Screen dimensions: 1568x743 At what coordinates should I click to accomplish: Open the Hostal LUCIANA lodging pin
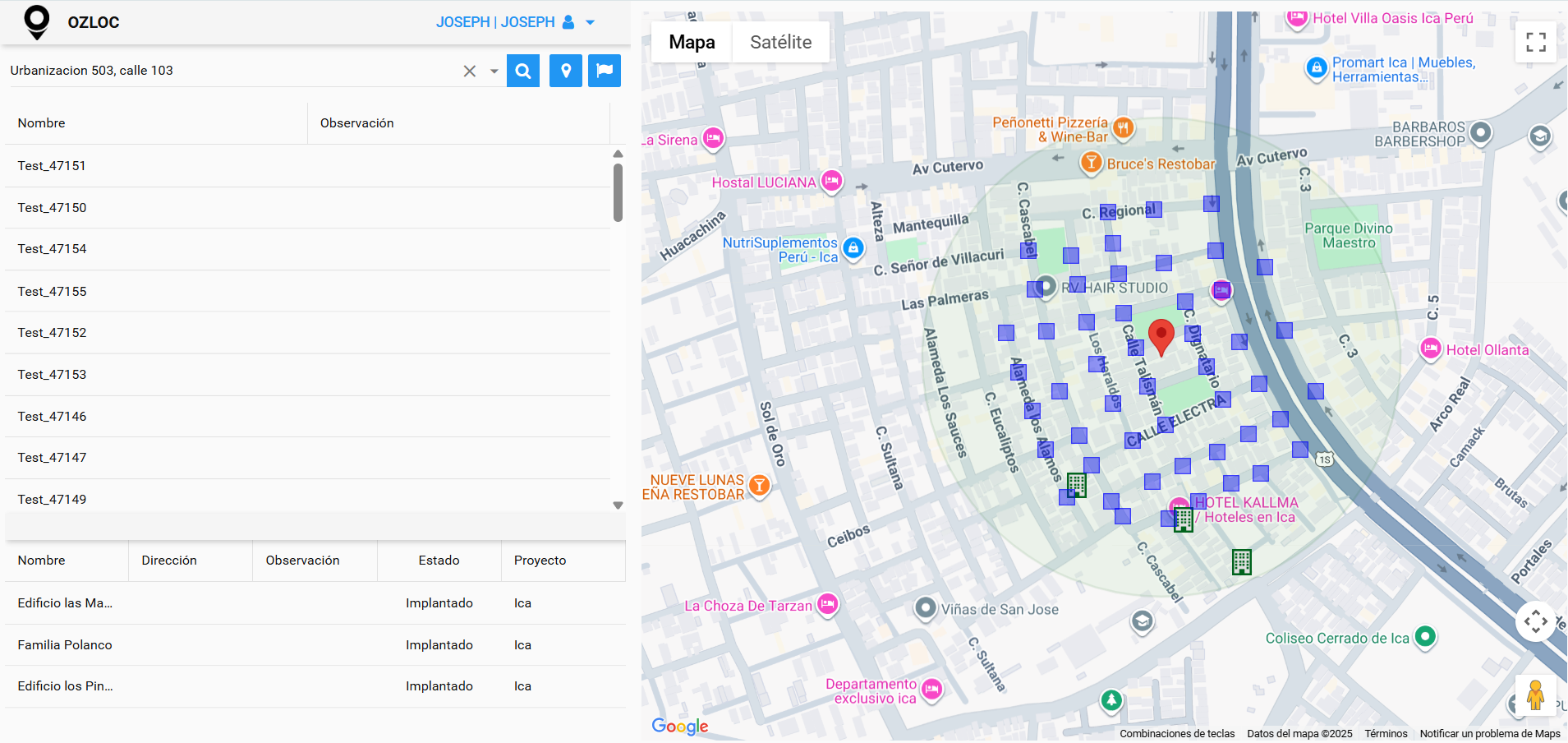tap(832, 181)
